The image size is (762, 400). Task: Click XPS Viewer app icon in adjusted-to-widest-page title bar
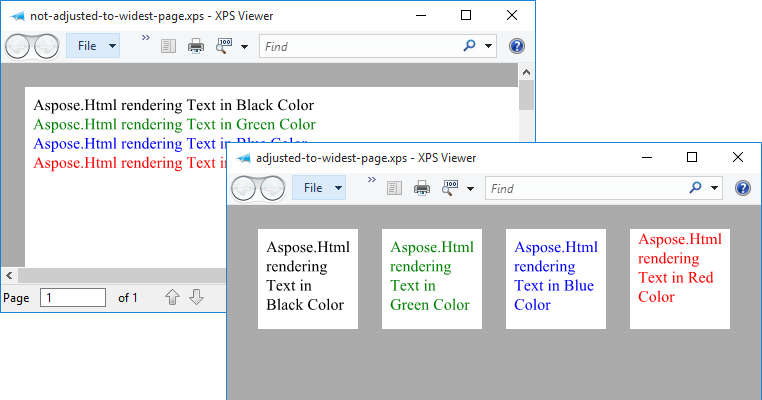click(243, 158)
